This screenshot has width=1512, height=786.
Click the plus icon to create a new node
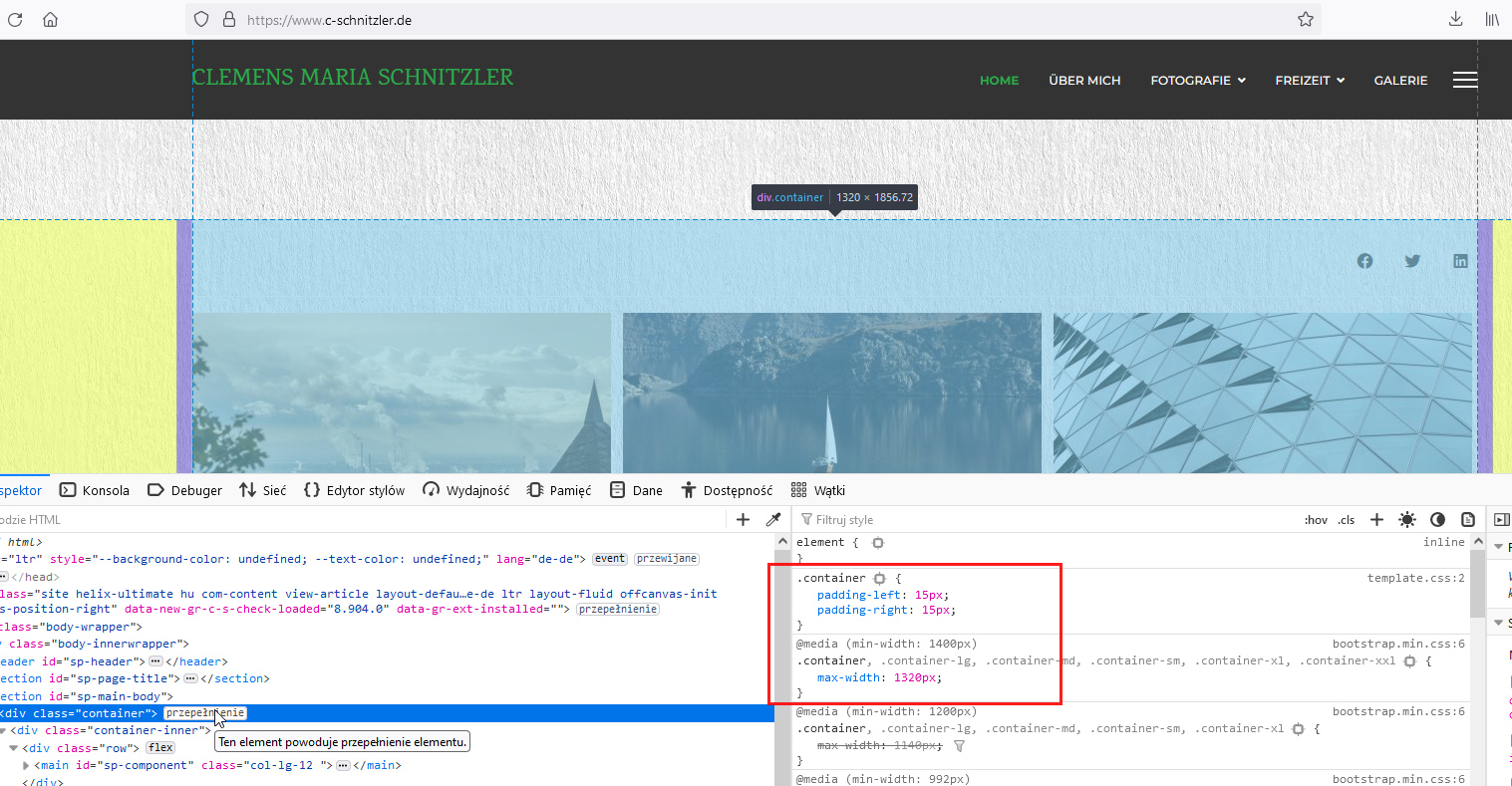click(743, 519)
